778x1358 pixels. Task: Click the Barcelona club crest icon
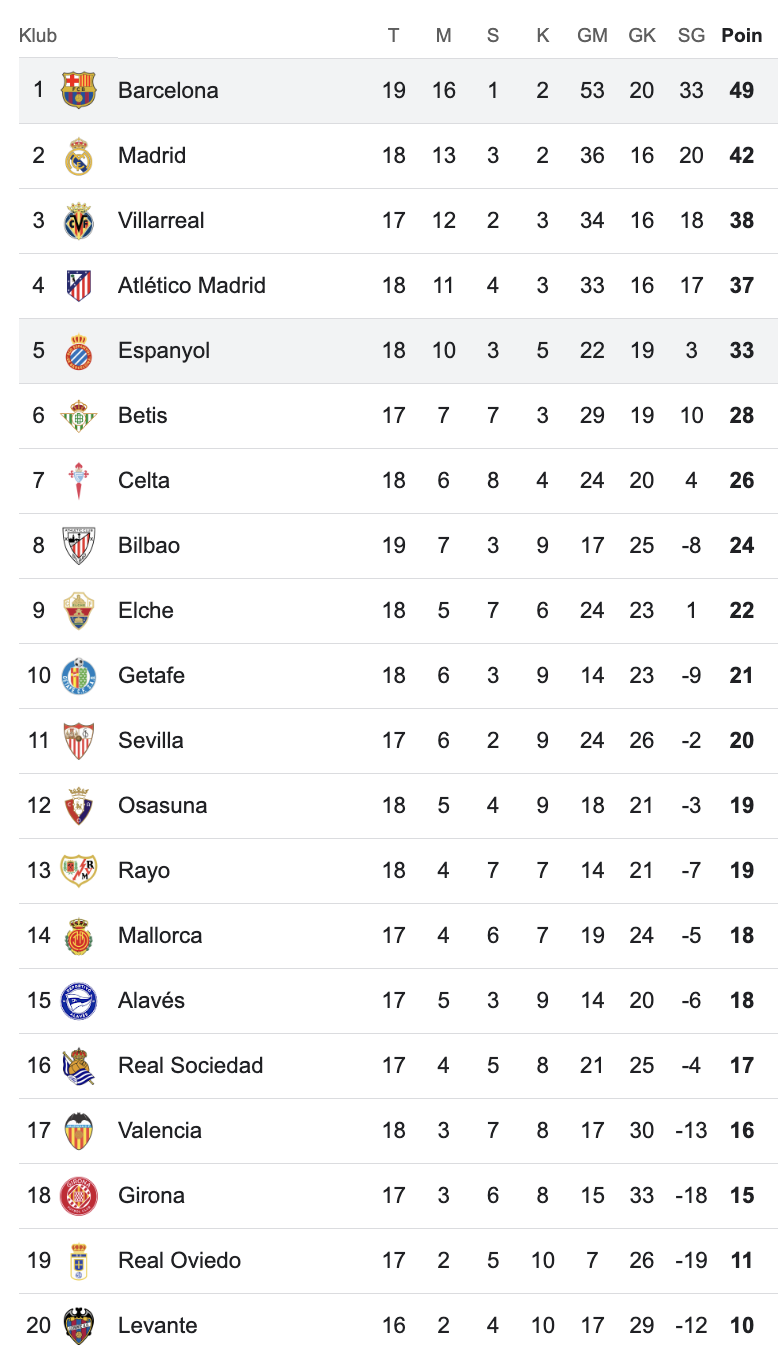pos(79,90)
